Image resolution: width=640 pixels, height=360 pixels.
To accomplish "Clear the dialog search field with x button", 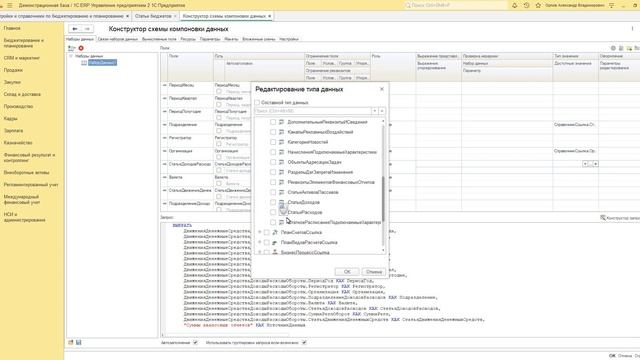I will (x=382, y=111).
